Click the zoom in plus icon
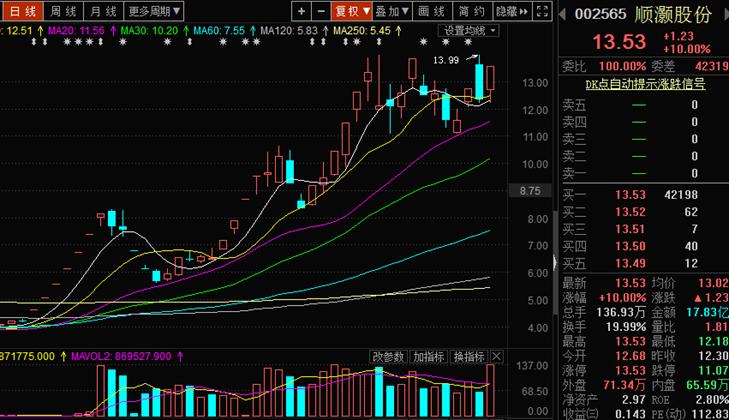Viewport: 729px width, 420px height. [301, 11]
